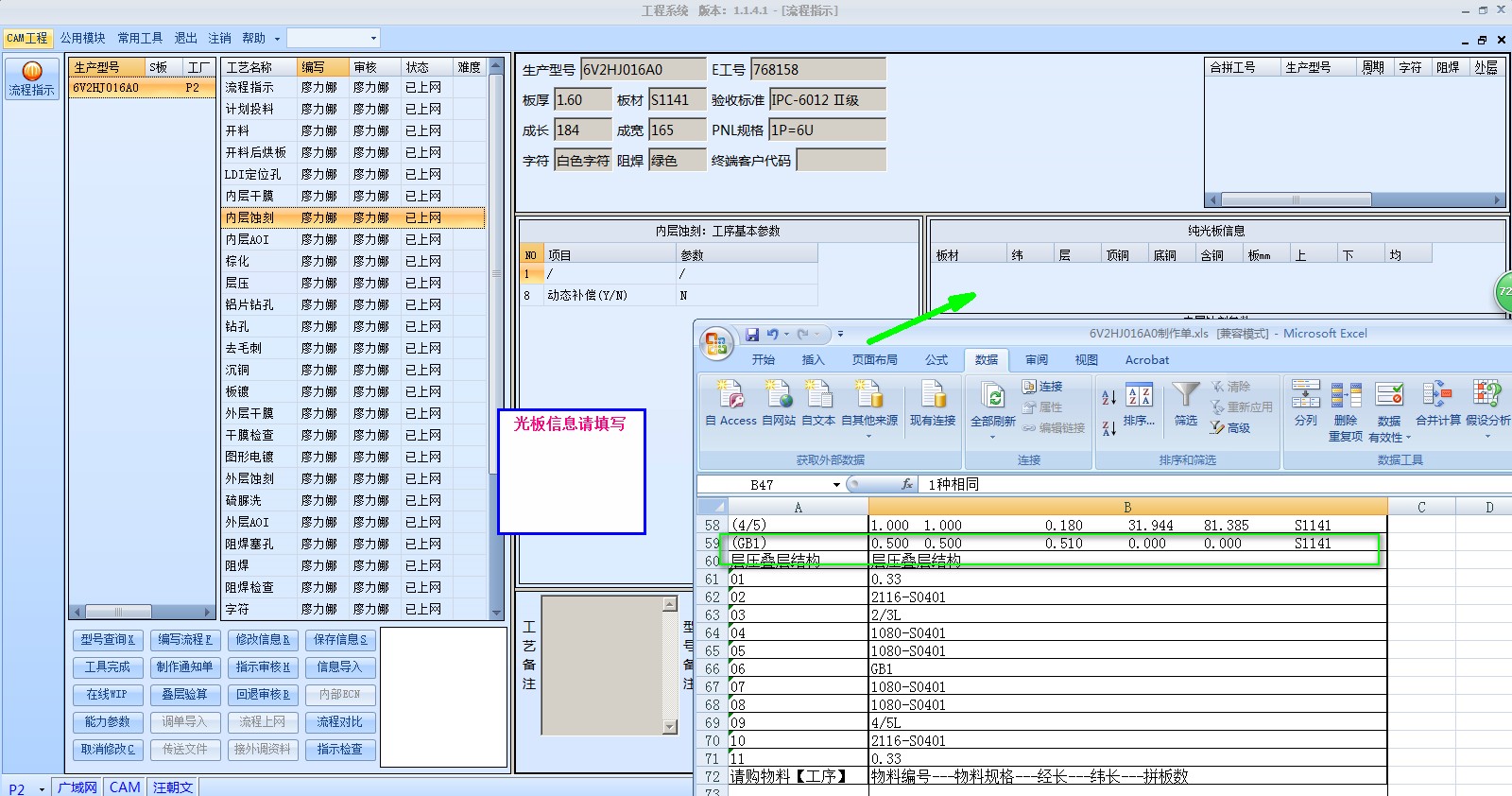
Task: Click Consolidate (合并计算)
Action: (x=1437, y=403)
